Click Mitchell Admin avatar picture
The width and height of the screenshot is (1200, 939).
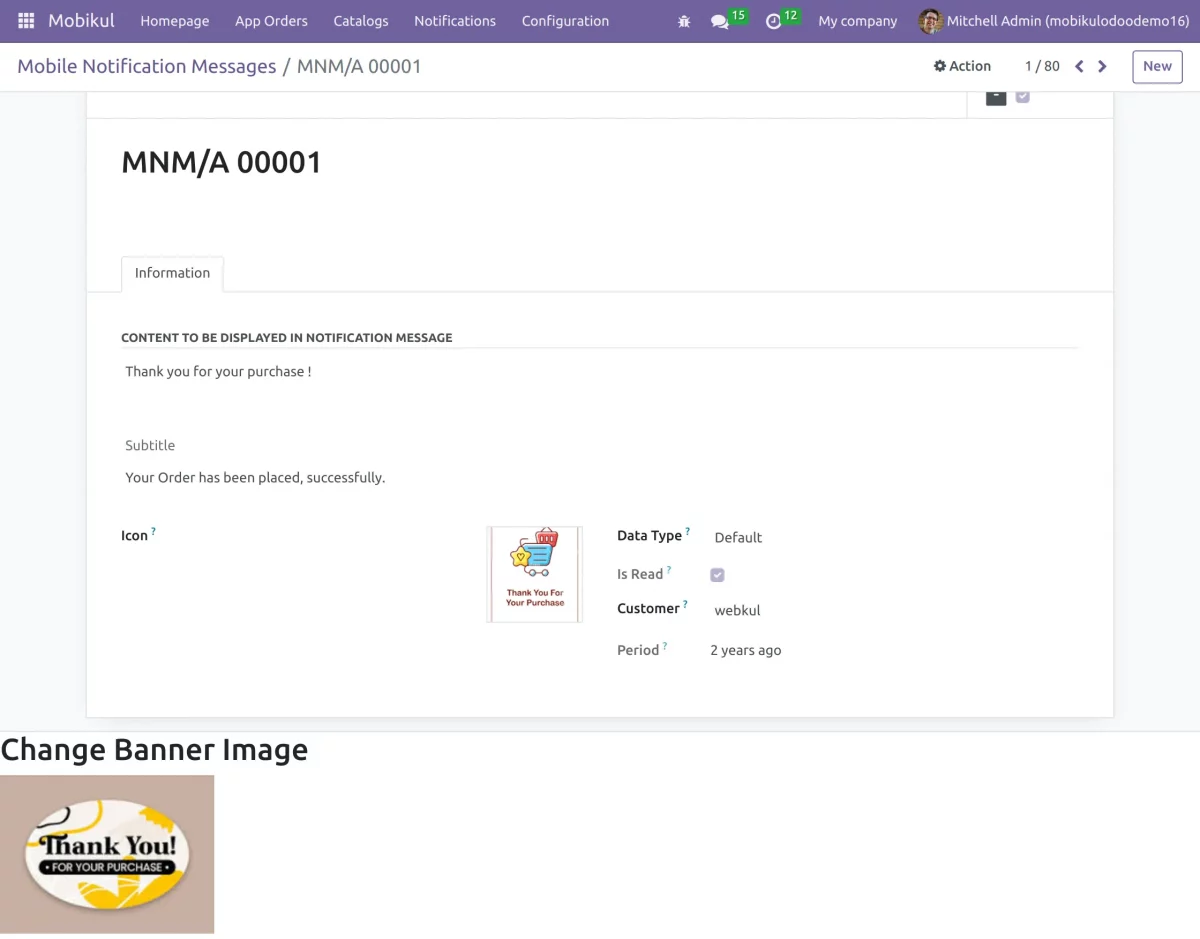click(930, 21)
